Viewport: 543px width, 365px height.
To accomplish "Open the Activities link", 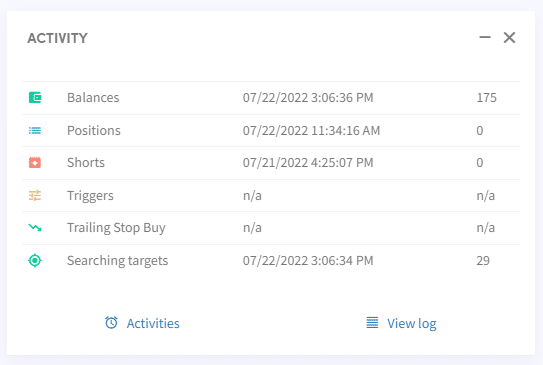I will [153, 323].
